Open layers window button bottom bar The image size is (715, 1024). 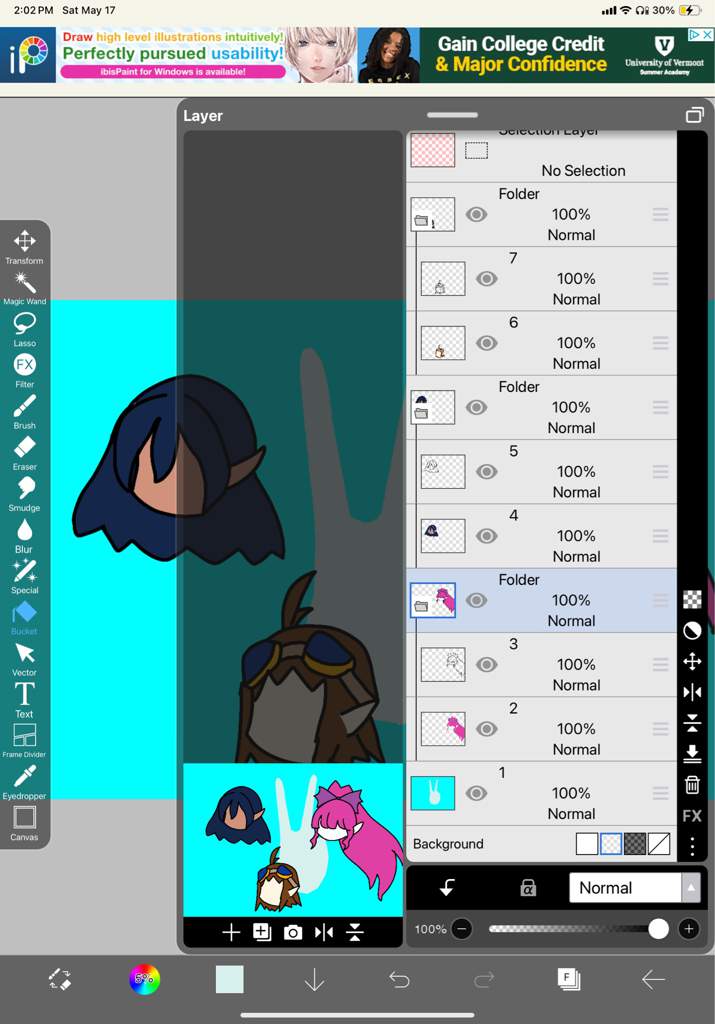[x=569, y=979]
